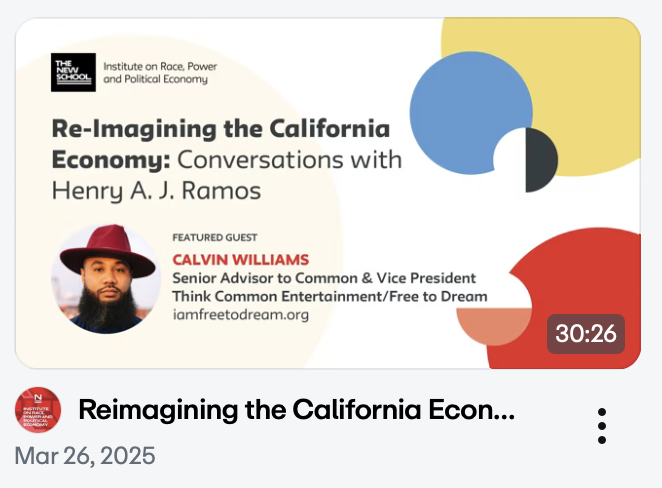Click The New School black logo
This screenshot has height=488, width=662.
tap(73, 72)
